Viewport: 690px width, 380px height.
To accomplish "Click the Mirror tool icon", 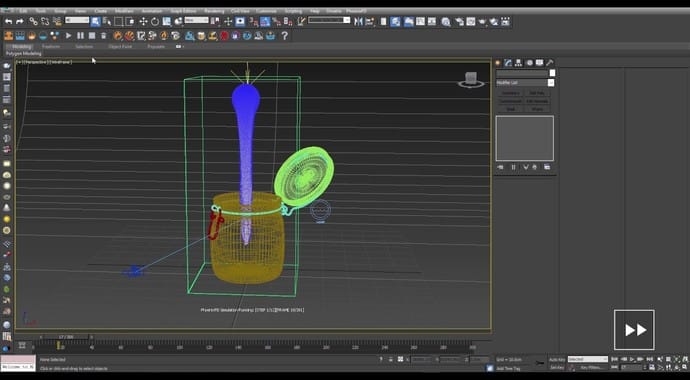I will click(x=358, y=21).
